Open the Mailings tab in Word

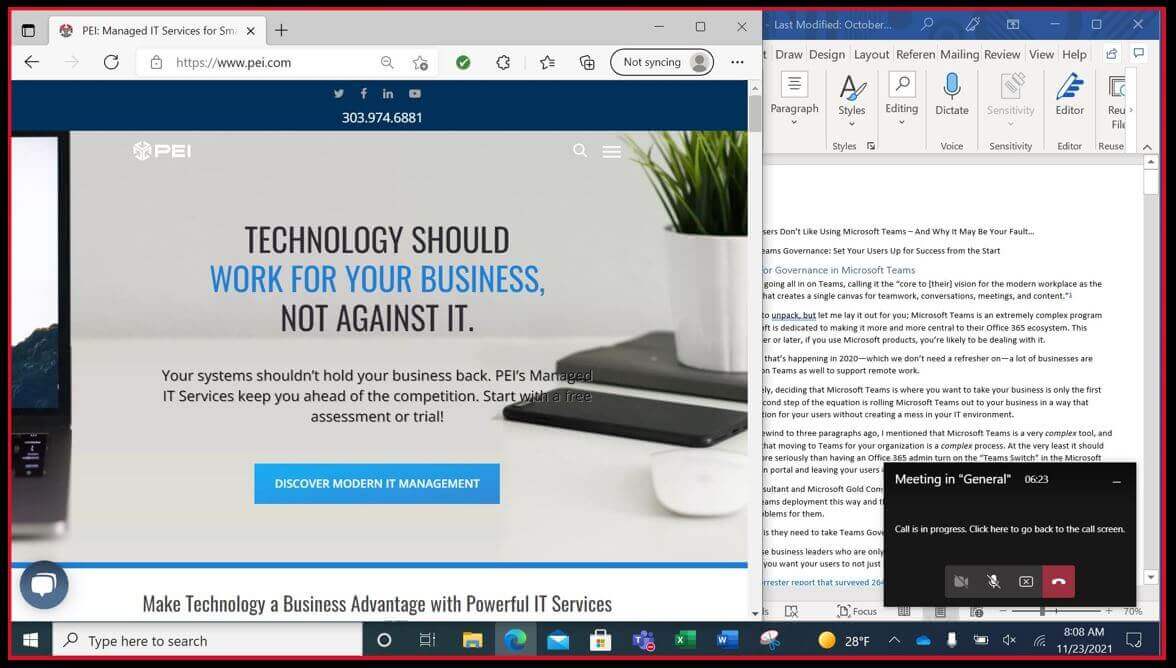tap(959, 55)
